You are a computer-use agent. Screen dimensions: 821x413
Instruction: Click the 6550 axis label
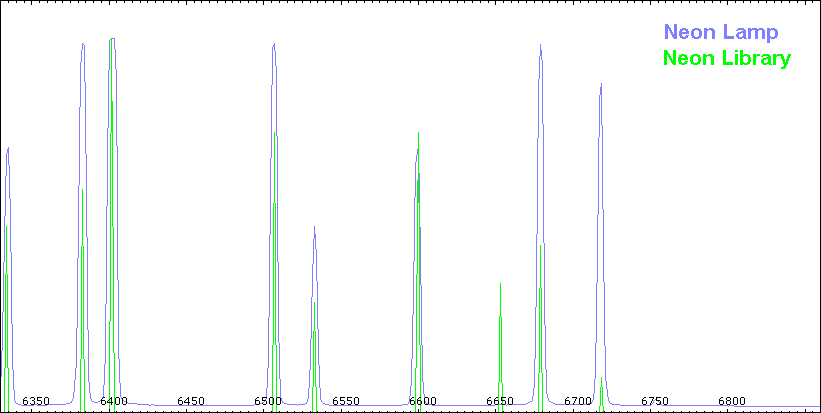[x=346, y=401]
